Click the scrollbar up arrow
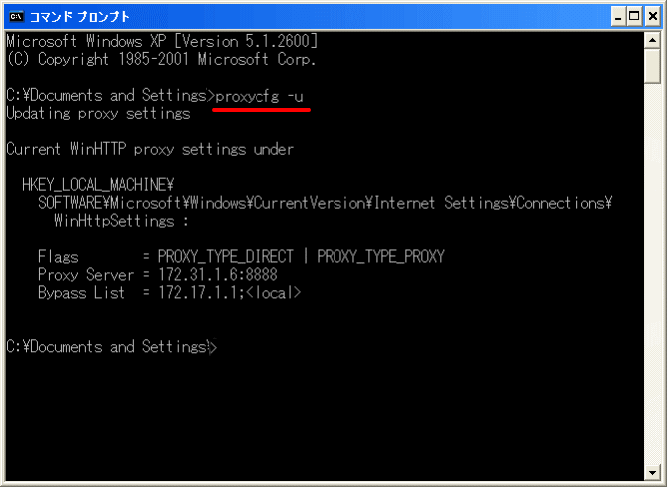Image resolution: width=668 pixels, height=488 pixels. pos(652,40)
